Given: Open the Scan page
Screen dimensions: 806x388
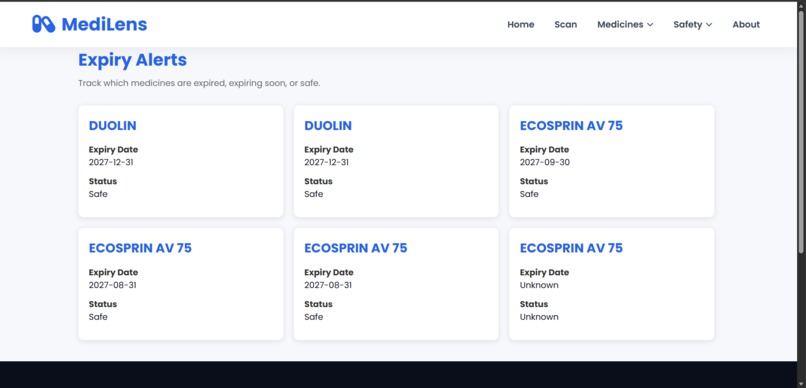Looking at the screenshot, I should pos(565,24).
